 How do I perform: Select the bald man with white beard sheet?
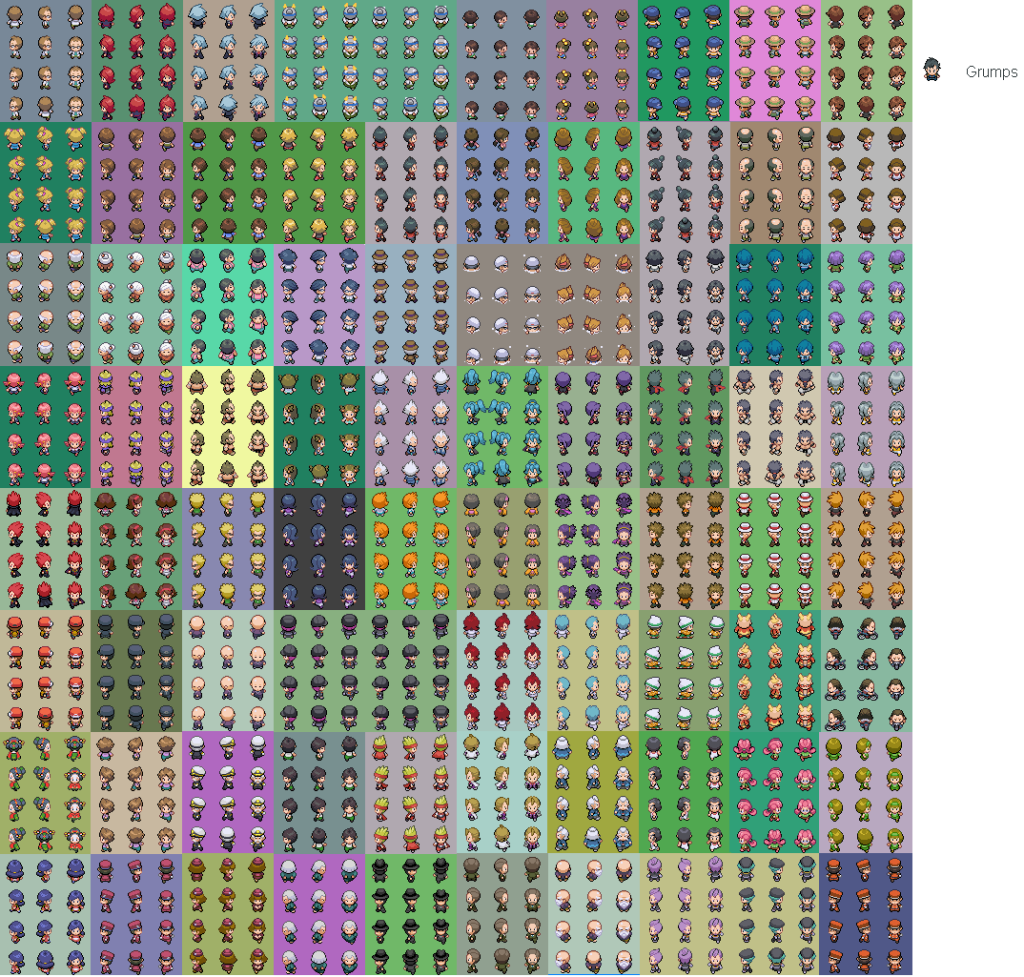coord(593,914)
